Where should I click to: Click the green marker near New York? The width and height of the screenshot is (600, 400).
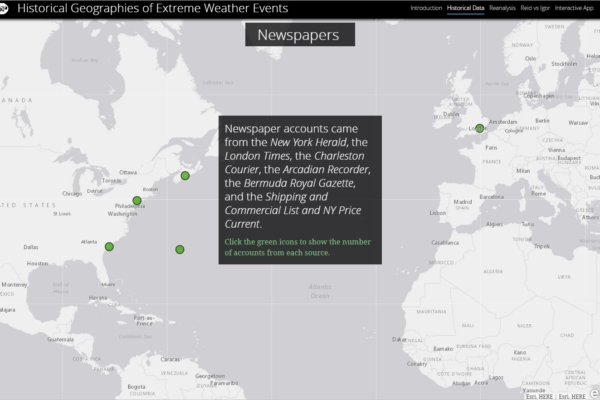[x=137, y=200]
